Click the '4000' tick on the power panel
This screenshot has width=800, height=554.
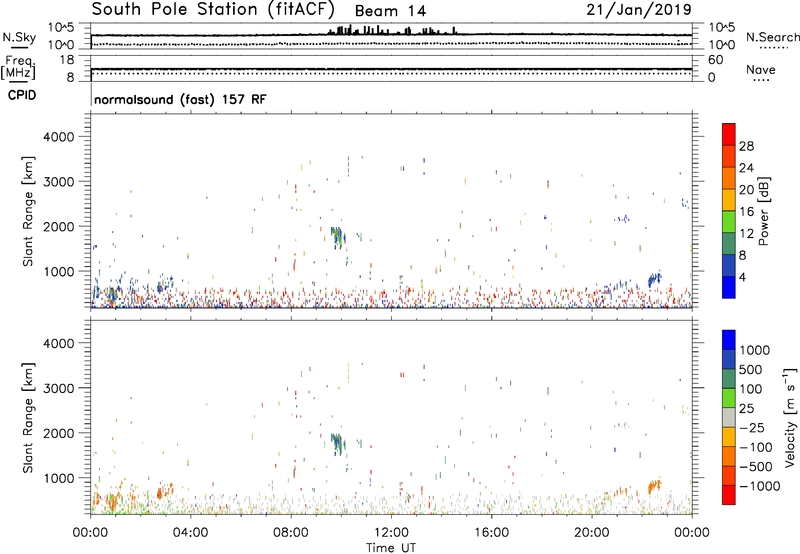pos(58,137)
